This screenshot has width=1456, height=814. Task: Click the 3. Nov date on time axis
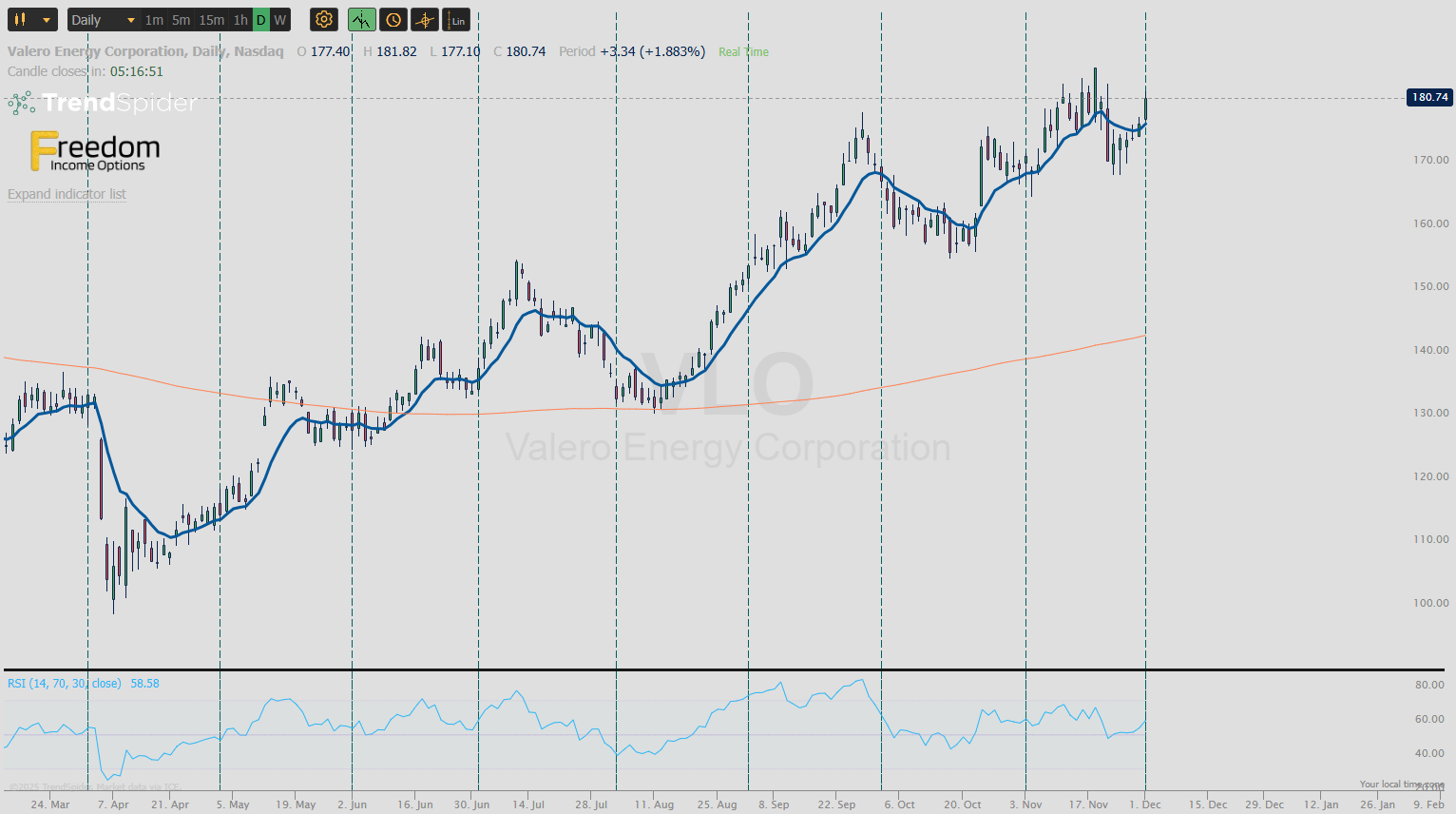[x=1025, y=804]
